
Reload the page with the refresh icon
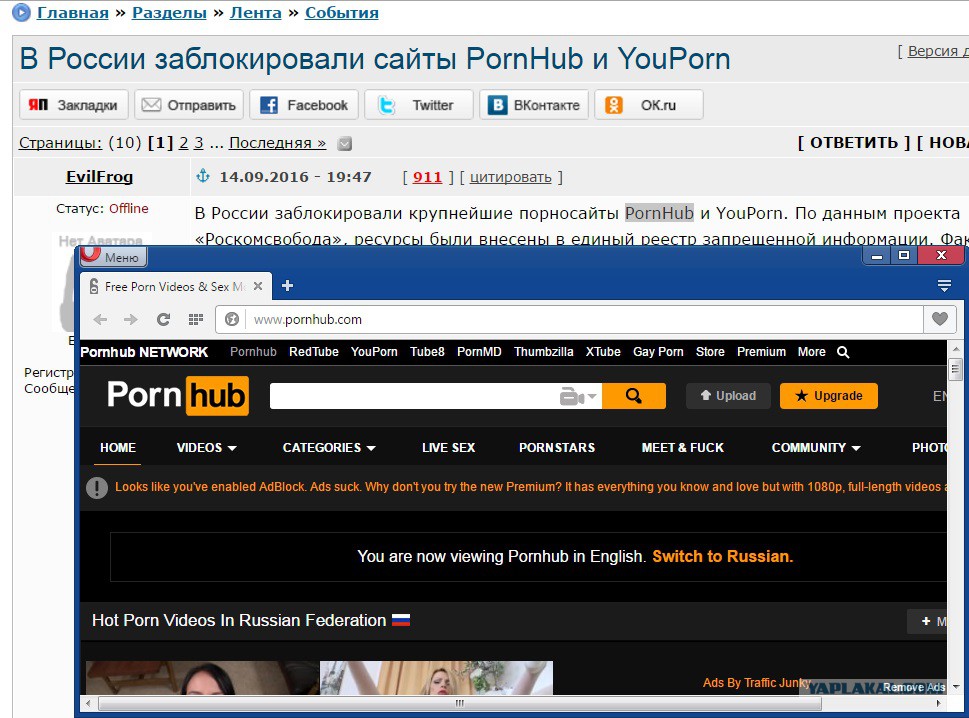tap(163, 319)
